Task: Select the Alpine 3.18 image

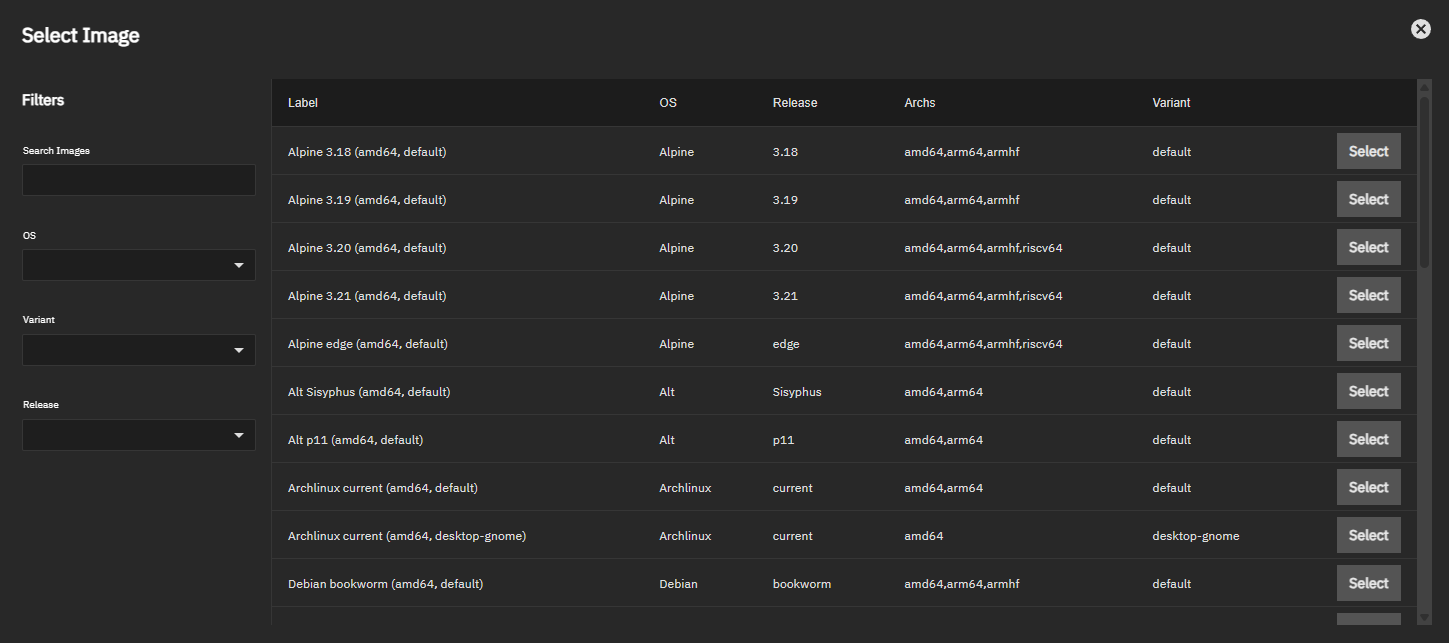Action: pos(1368,152)
